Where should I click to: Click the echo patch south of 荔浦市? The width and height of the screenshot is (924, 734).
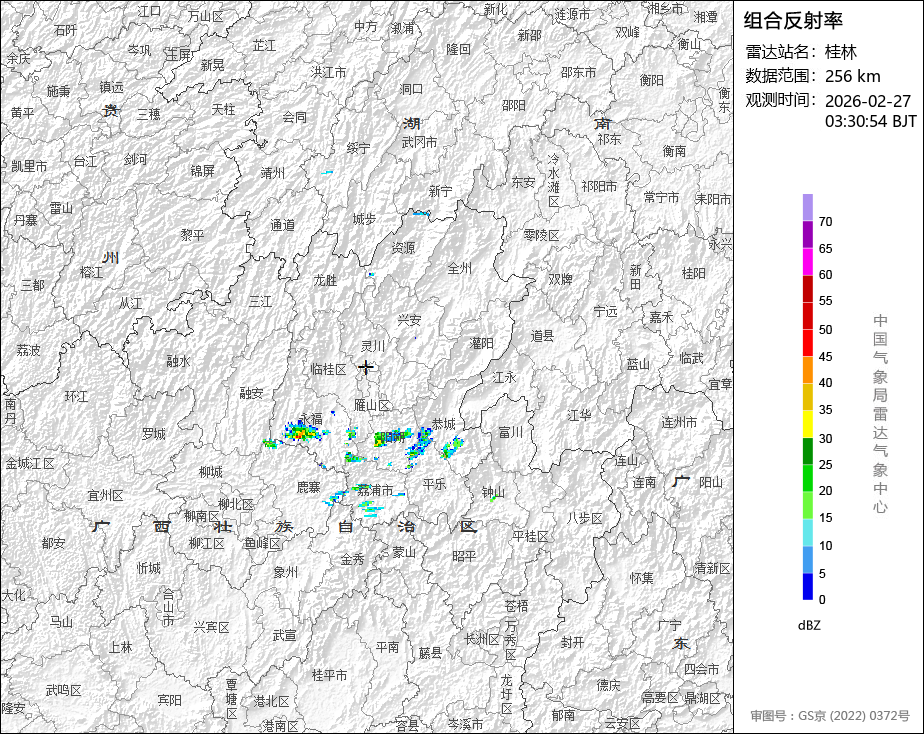370,507
